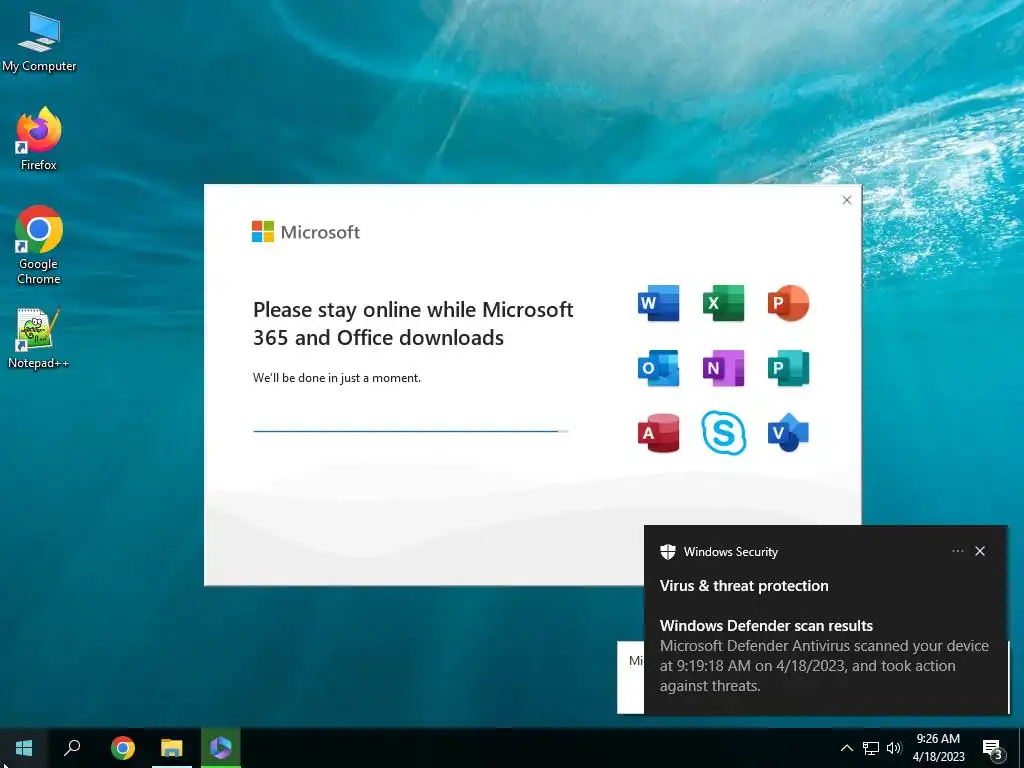The height and width of the screenshot is (768, 1024).
Task: Click the volume speaker tray icon
Action: pyautogui.click(x=894, y=748)
